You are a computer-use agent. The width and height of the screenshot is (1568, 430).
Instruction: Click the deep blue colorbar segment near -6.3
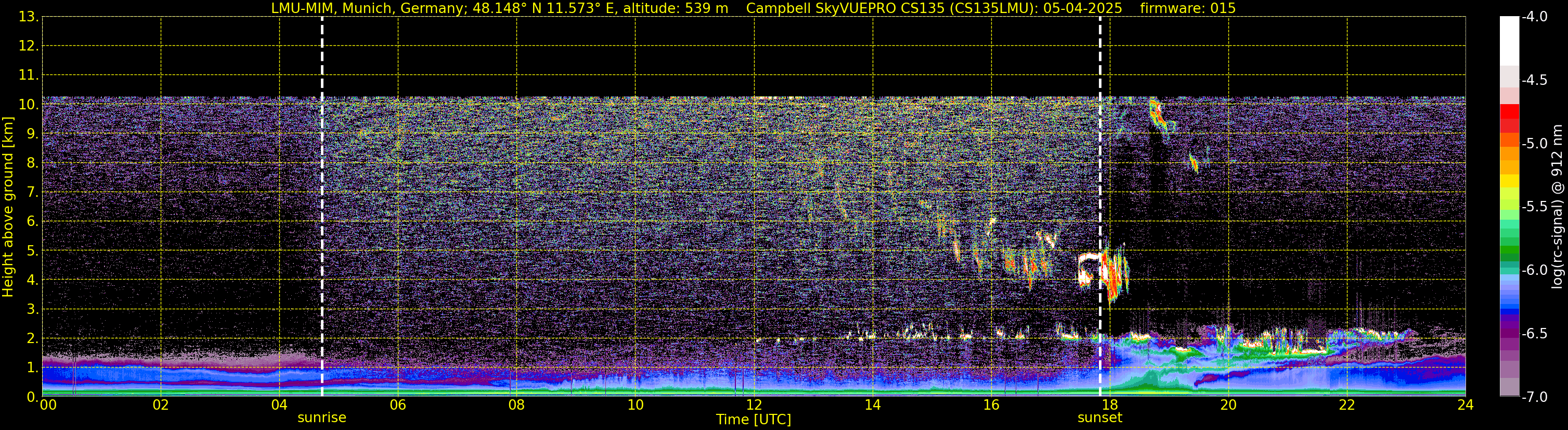1510,311
